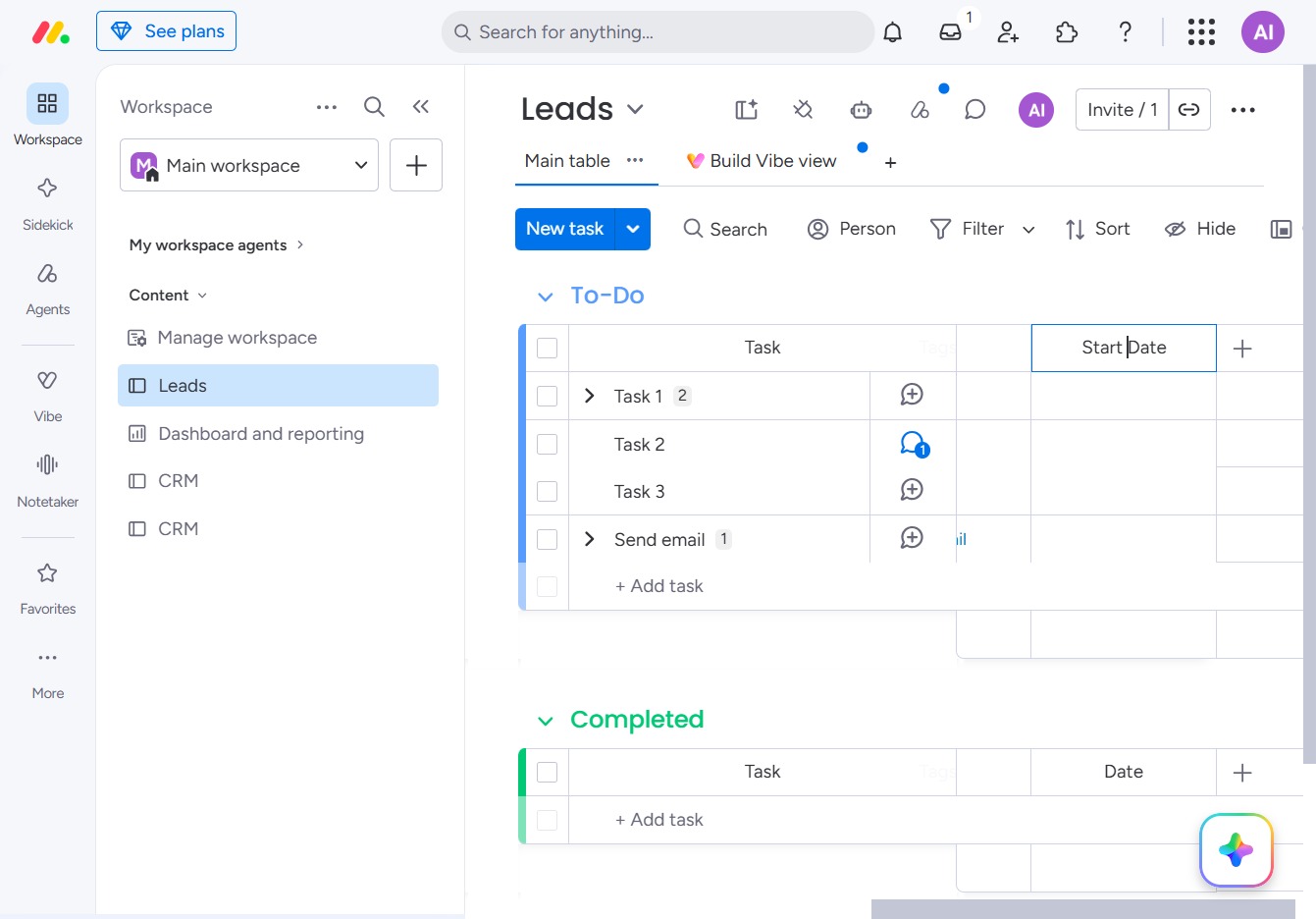This screenshot has width=1316, height=919.
Task: Focus the Search for anything field
Action: 658,32
